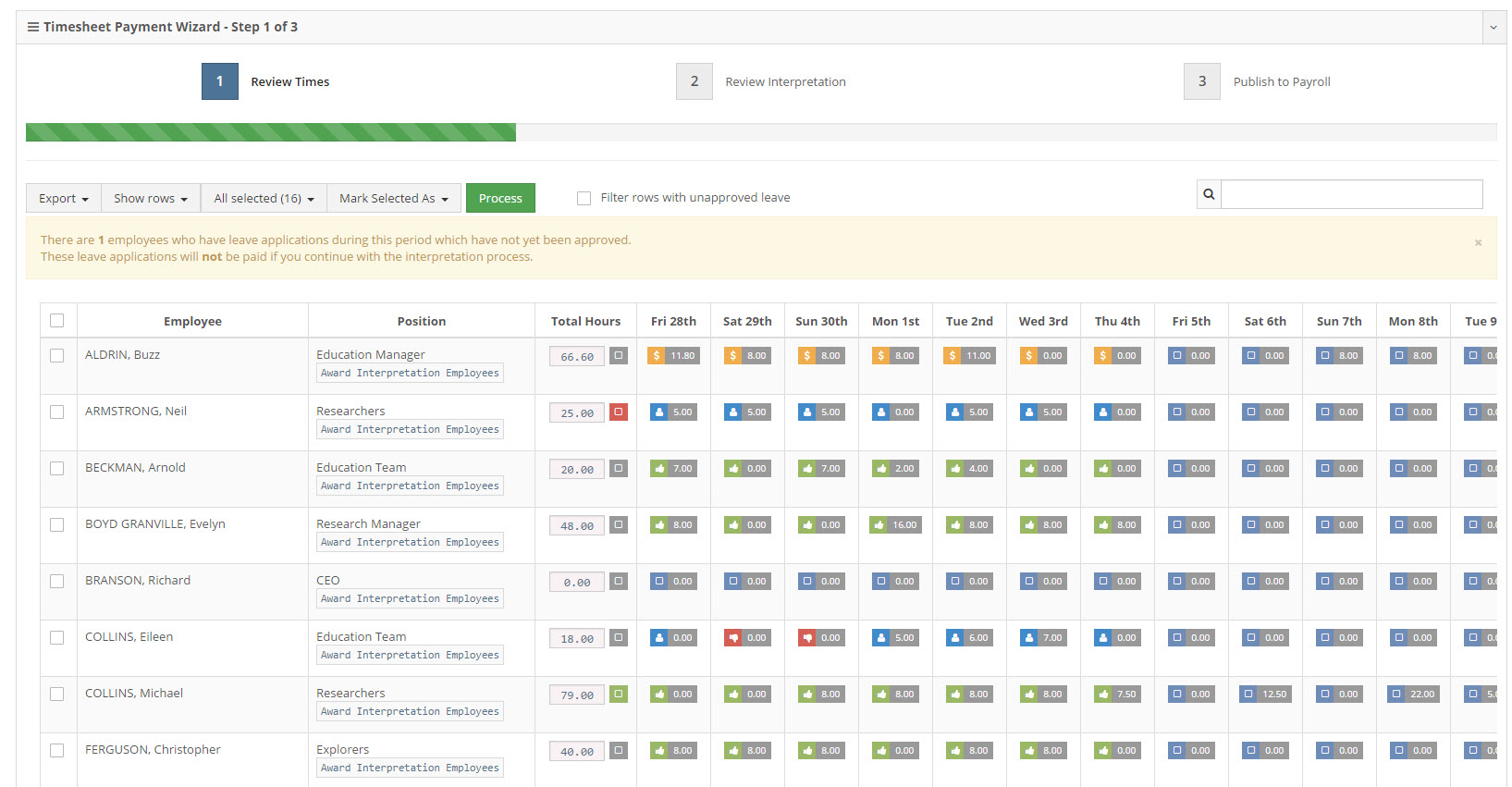The height and width of the screenshot is (787, 1512).
Task: Click Boyd Granville's thumbs-up icon for Thu 4th
Action: 1103,524
